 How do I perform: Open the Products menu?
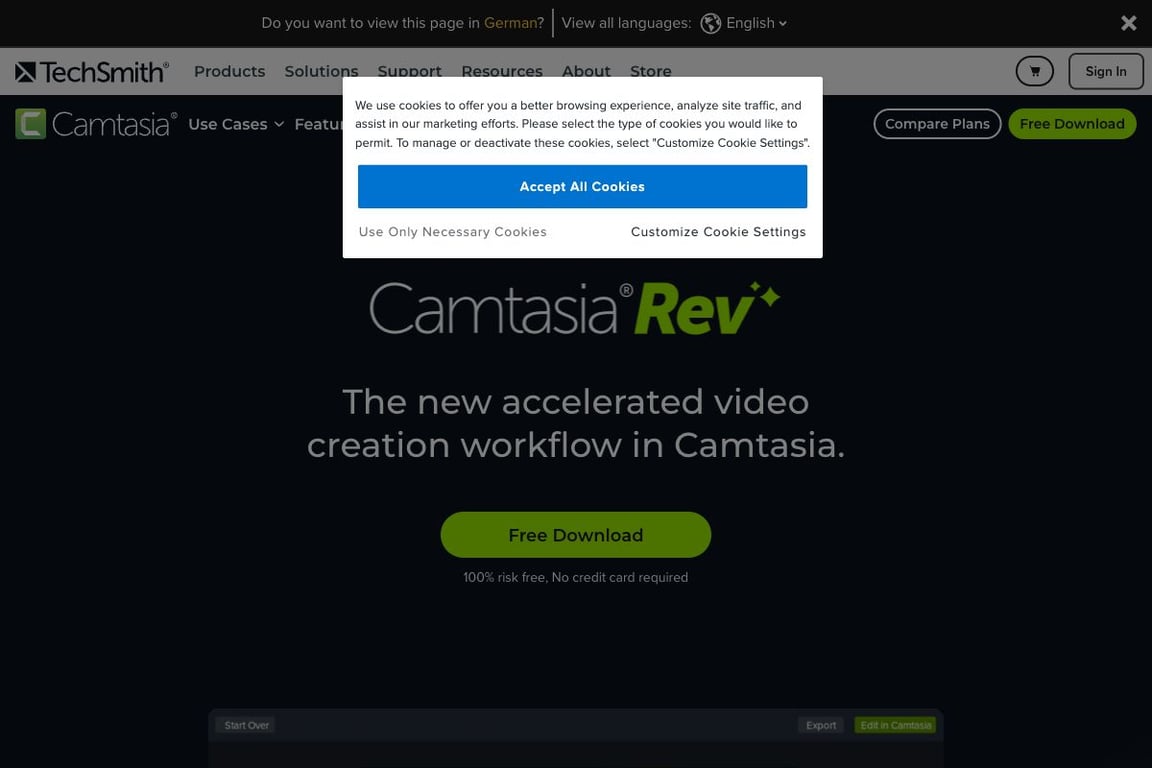click(229, 71)
